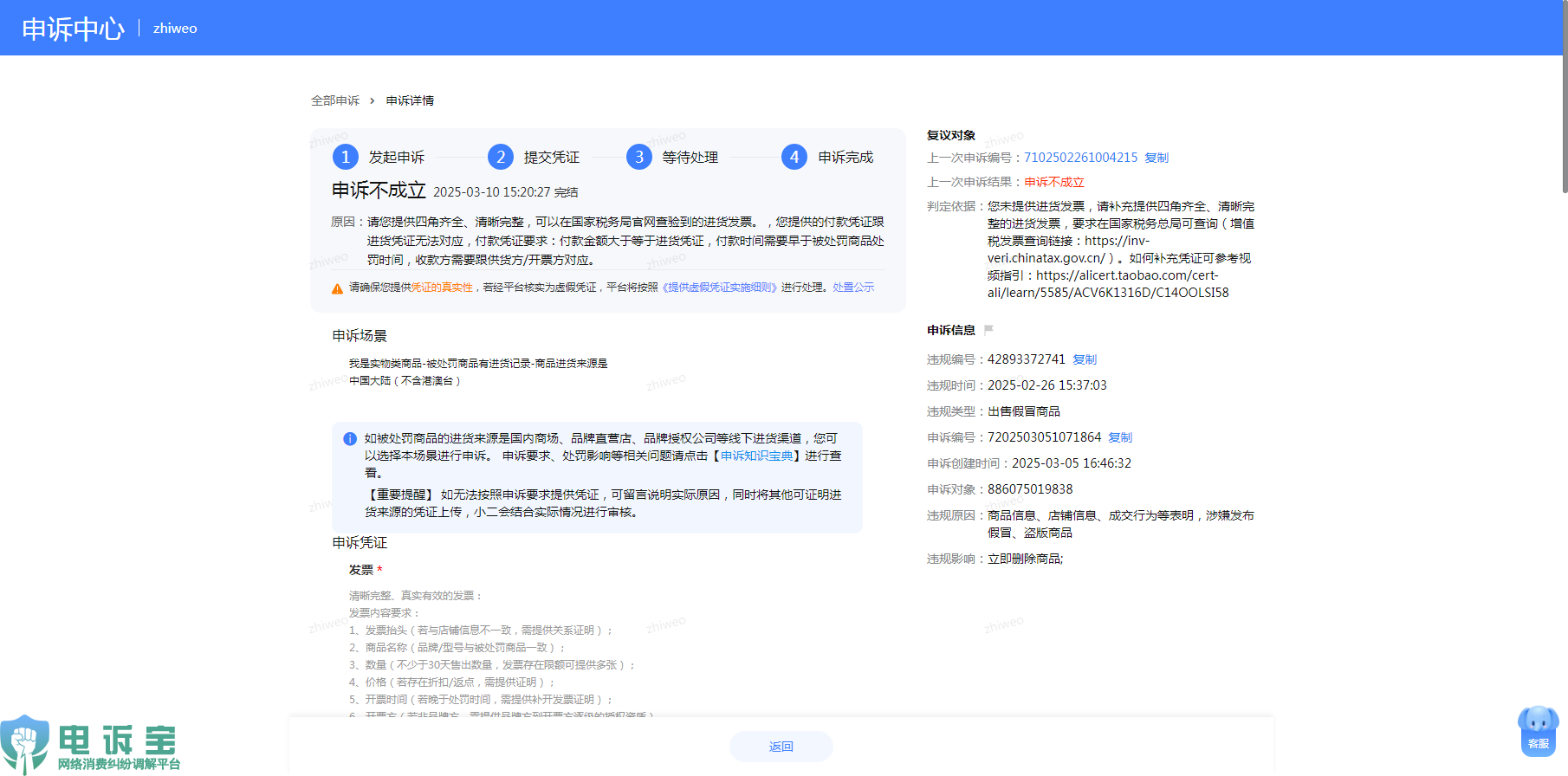The height and width of the screenshot is (776, 1568).
Task: Select step 2 circle 提交凭证
Action: 501,157
